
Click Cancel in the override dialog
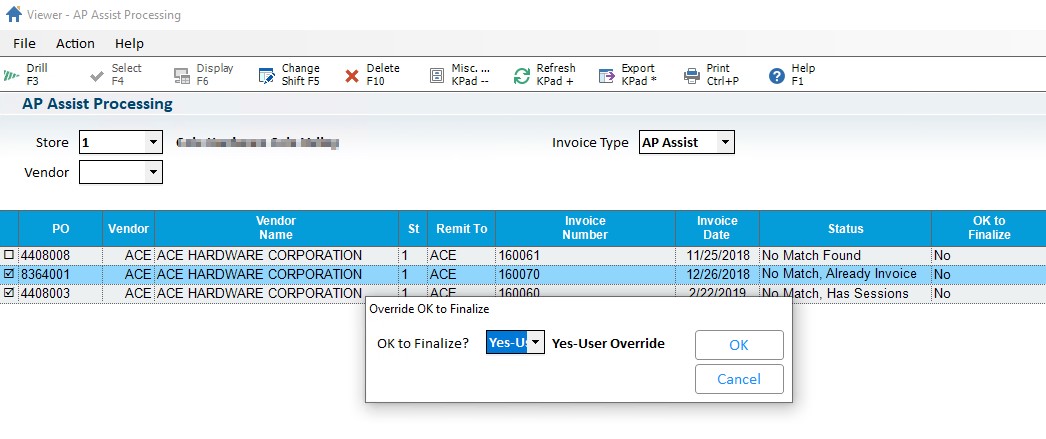[x=738, y=379]
